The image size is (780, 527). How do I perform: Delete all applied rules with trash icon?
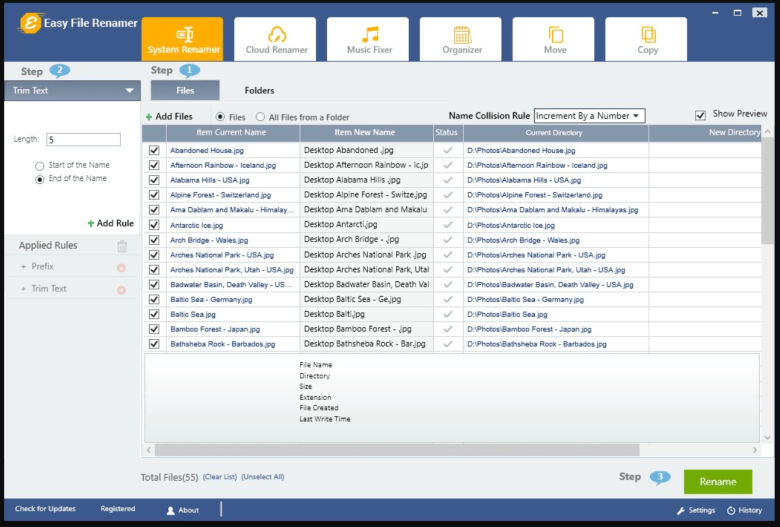tap(122, 246)
